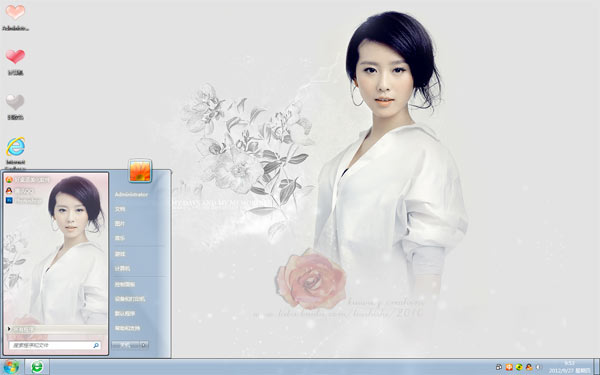
Task: Open the Administrator user folder
Action: (131, 194)
